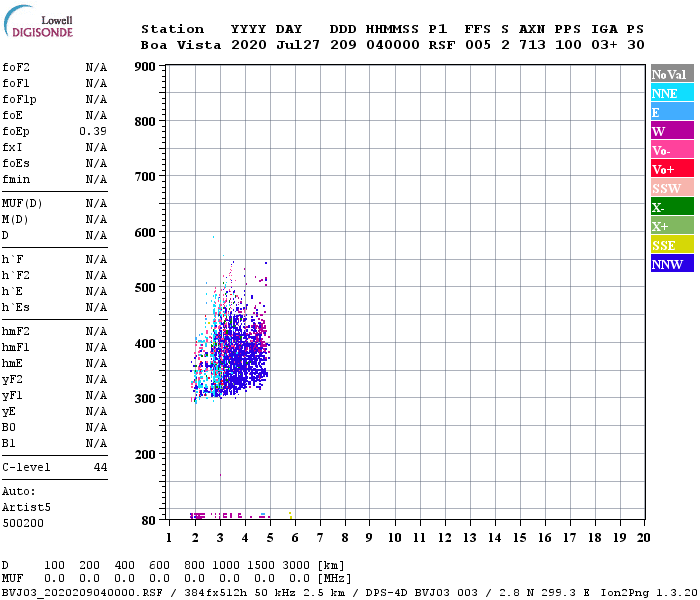Screen dimensions: 700x600
Task: Click the h`F2 parameter label
Action: [x=16, y=275]
